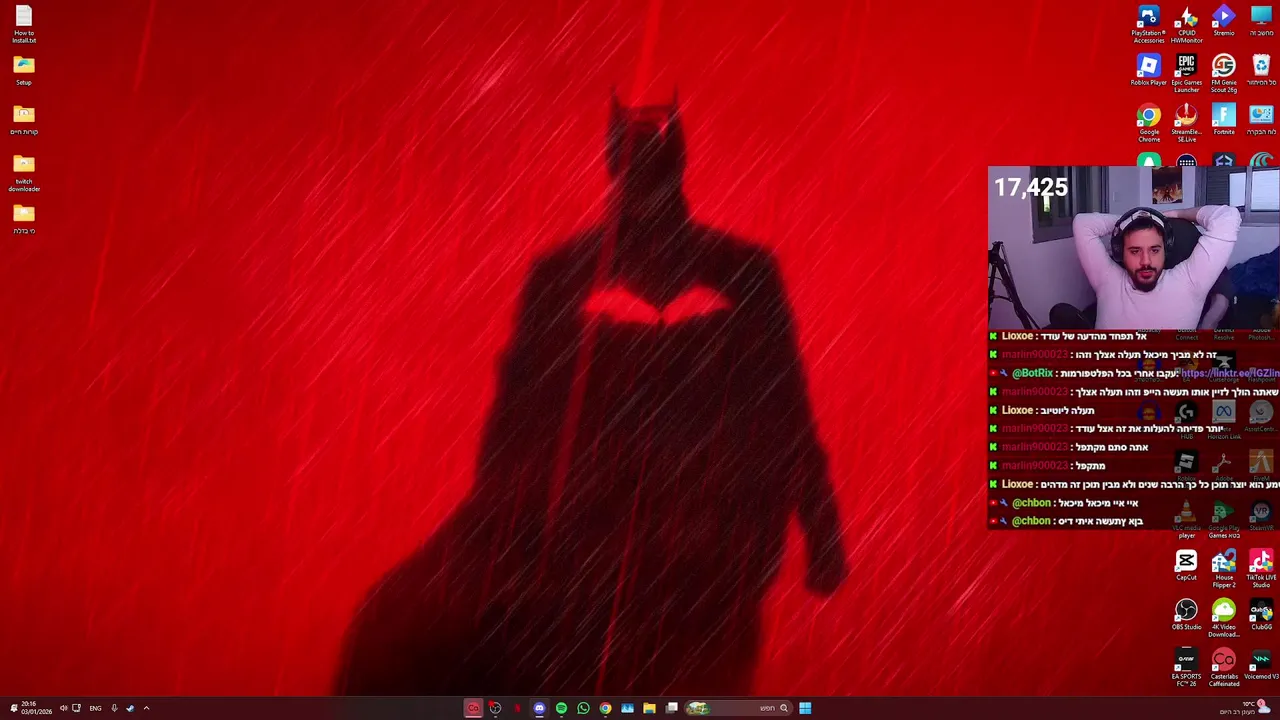Select the TikTok LIVE Studio shortcut
This screenshot has width=1280, height=720.
pos(1261,570)
